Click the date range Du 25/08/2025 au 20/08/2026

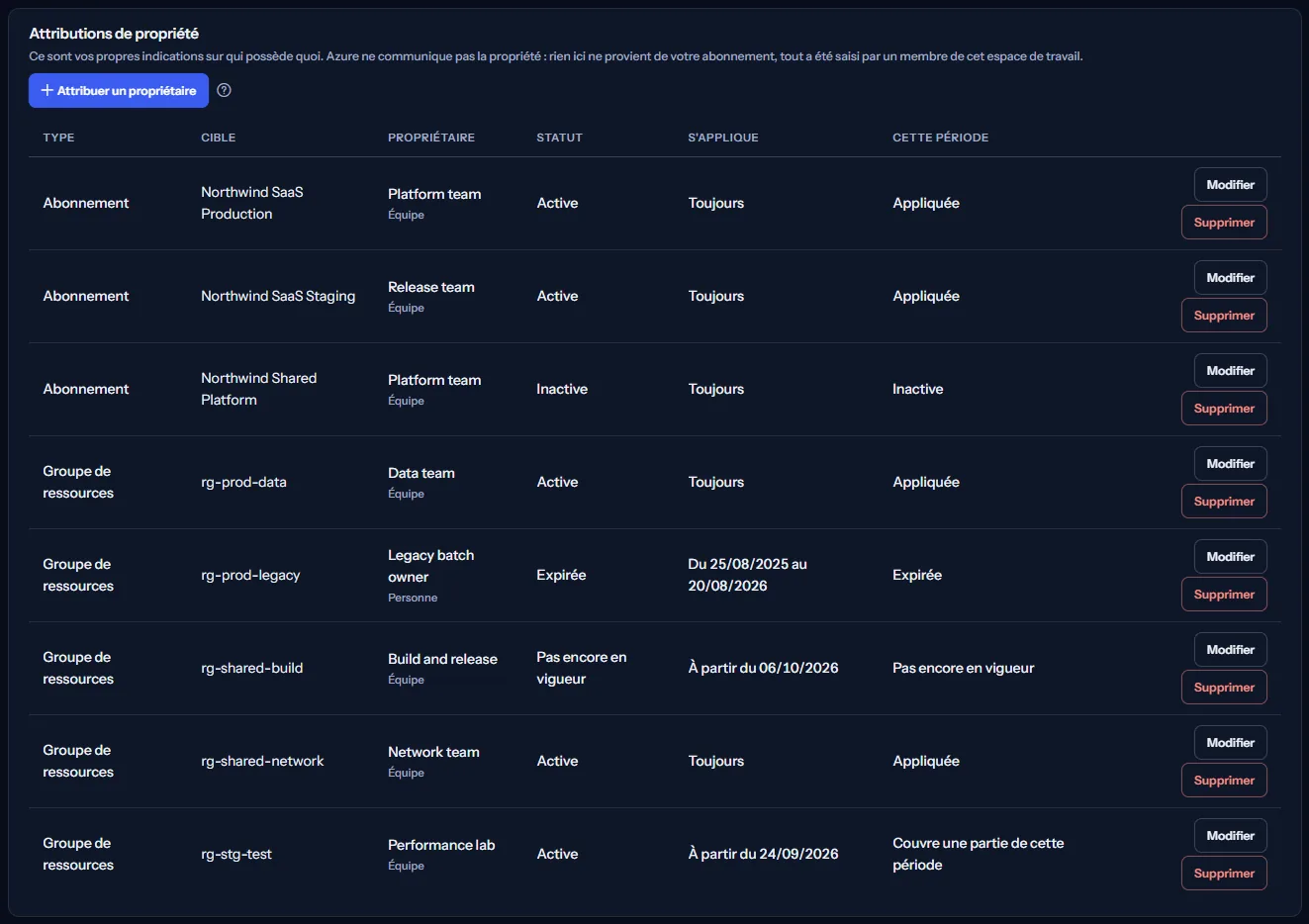pyautogui.click(x=747, y=575)
